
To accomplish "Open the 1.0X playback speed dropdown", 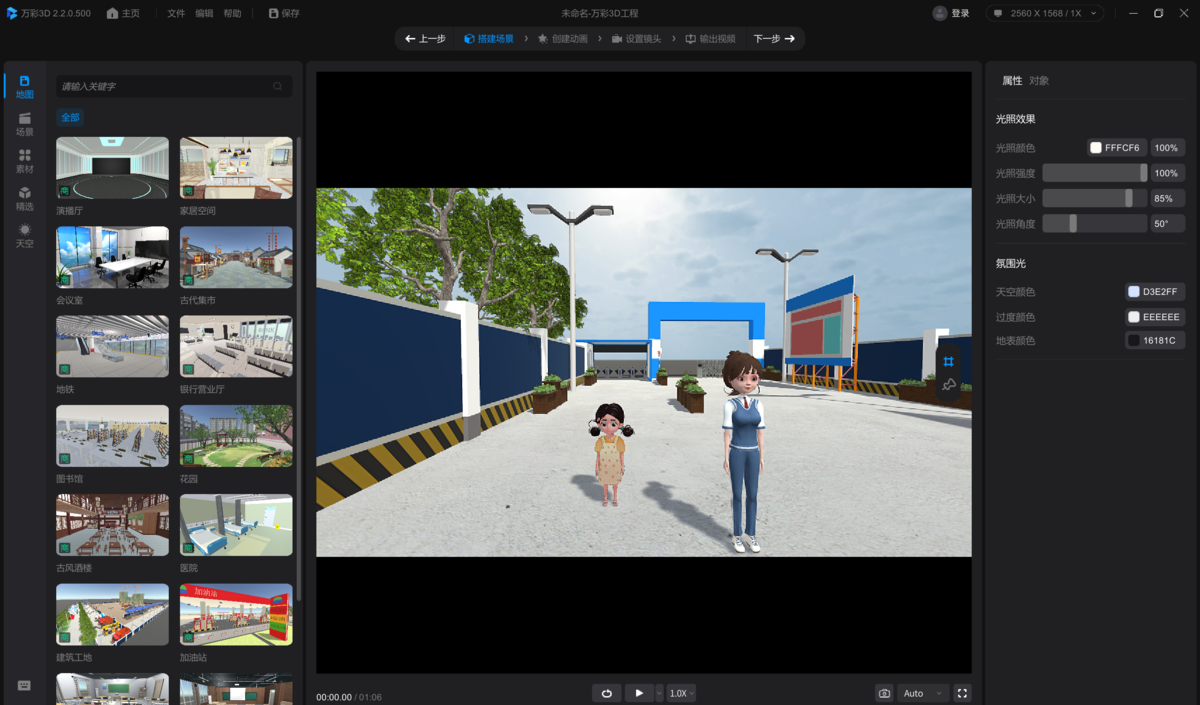I will [681, 693].
